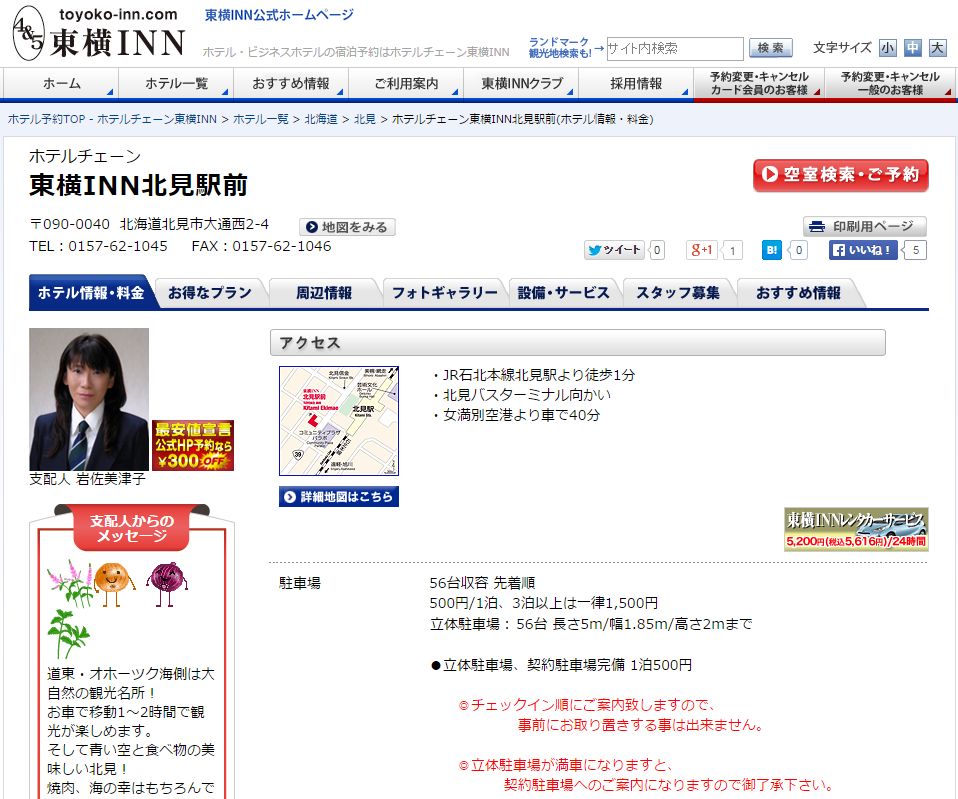Click the アクセス section header
The height and width of the screenshot is (799, 958).
tap(577, 343)
